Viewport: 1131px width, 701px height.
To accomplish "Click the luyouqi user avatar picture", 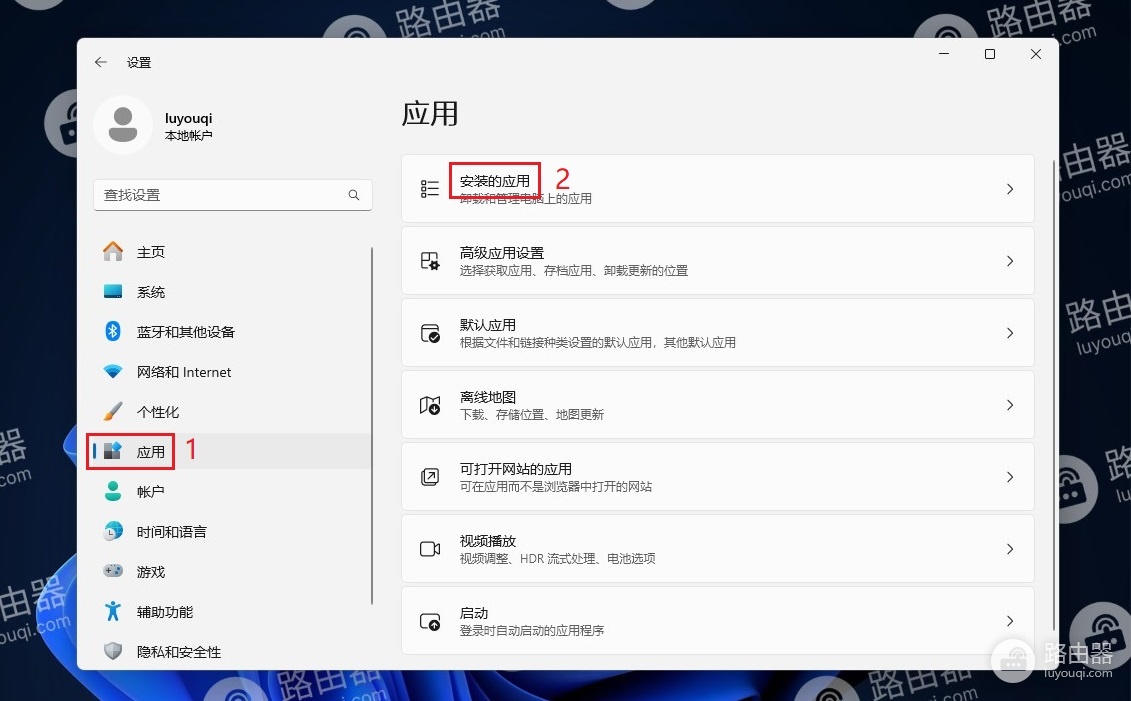I will [123, 125].
